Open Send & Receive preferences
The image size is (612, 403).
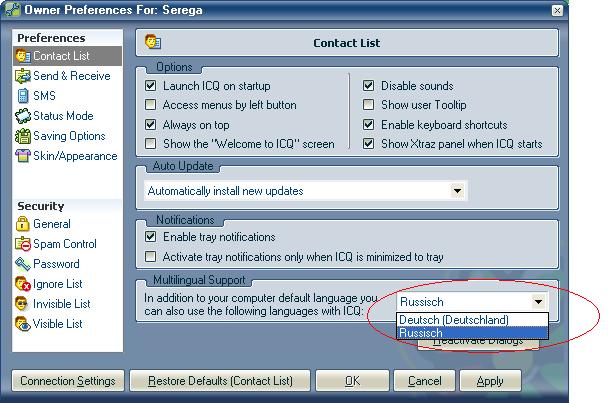(72, 76)
